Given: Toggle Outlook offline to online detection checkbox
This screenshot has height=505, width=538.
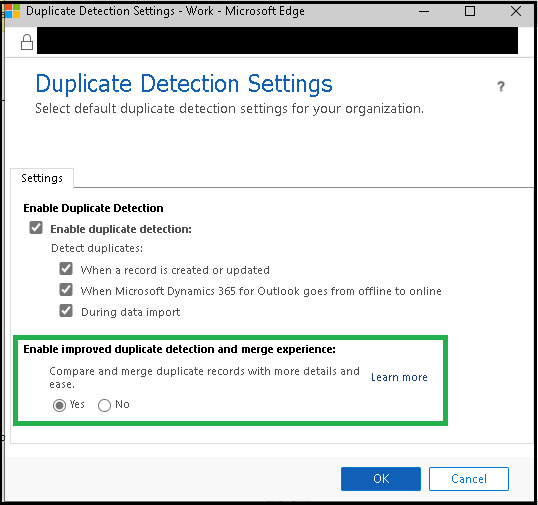Looking at the screenshot, I should pos(66,290).
